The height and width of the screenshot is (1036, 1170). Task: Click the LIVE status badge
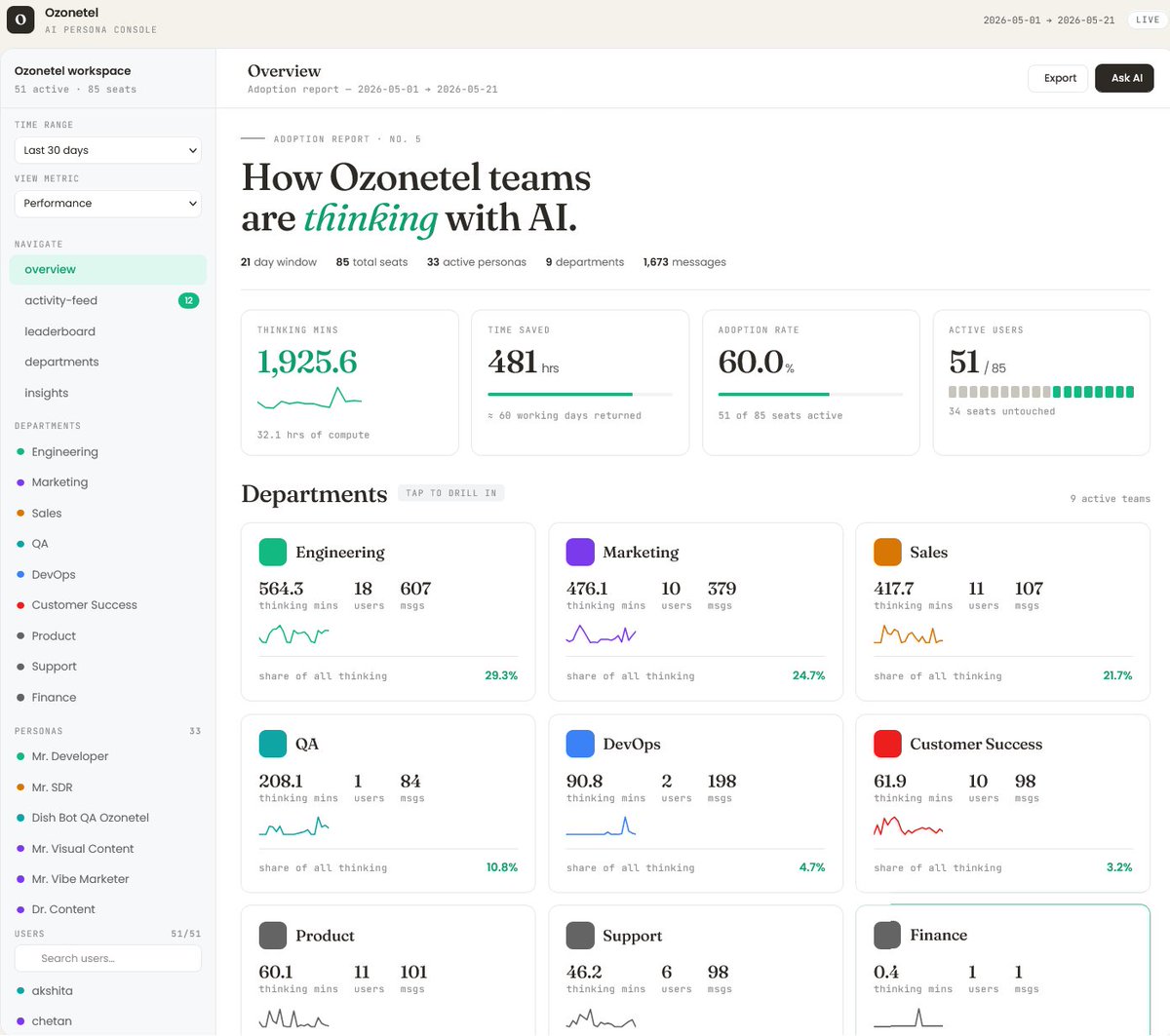(x=1148, y=19)
